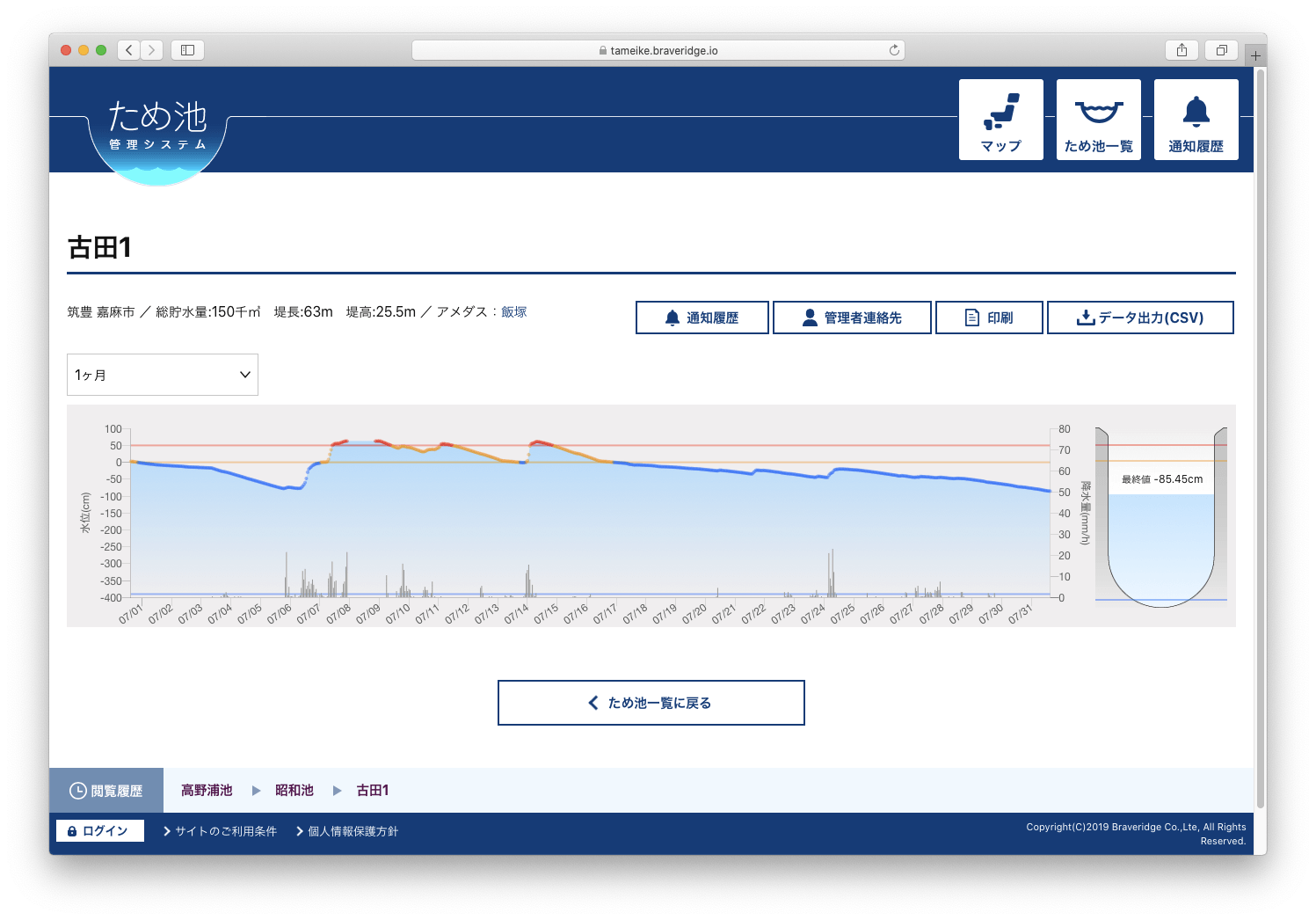Follow the 飯塚 AMeDAS link
Screen dimensions: 1316x920
(513, 312)
